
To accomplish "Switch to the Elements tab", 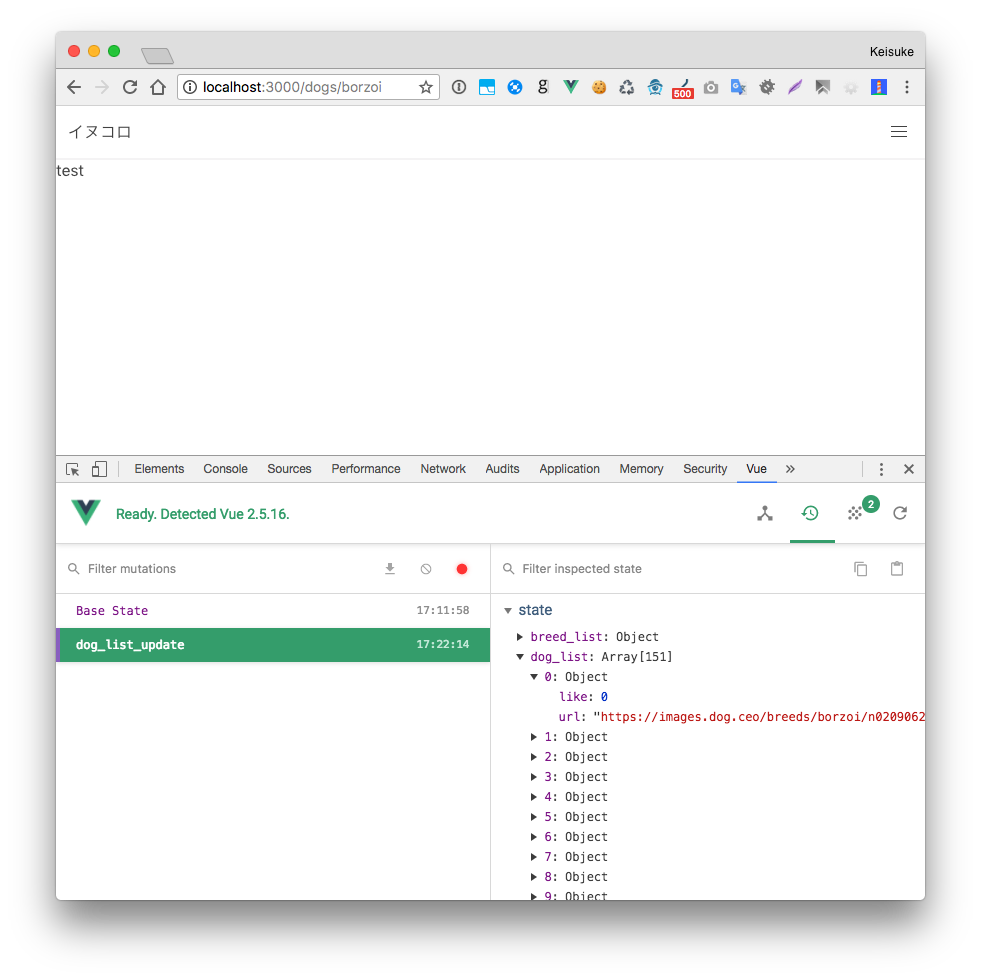I will [x=159, y=469].
